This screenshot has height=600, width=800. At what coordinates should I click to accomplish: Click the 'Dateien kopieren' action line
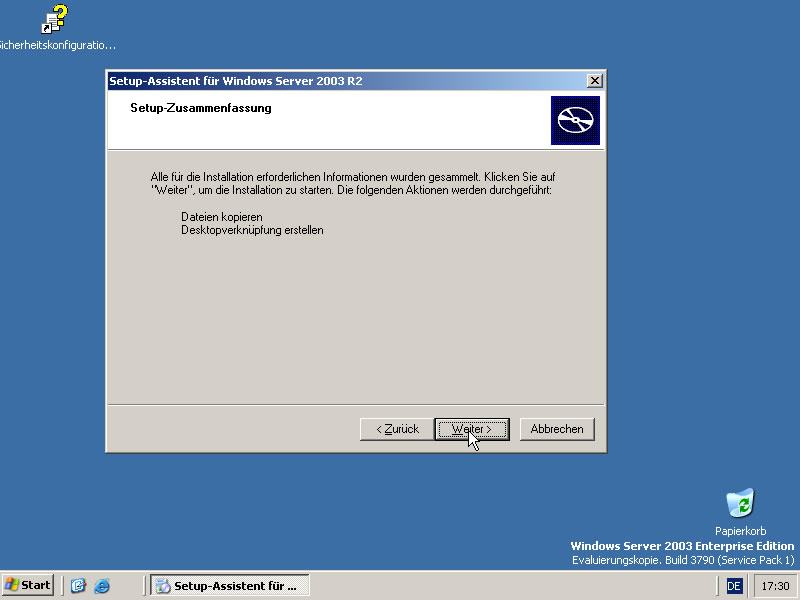tap(222, 216)
